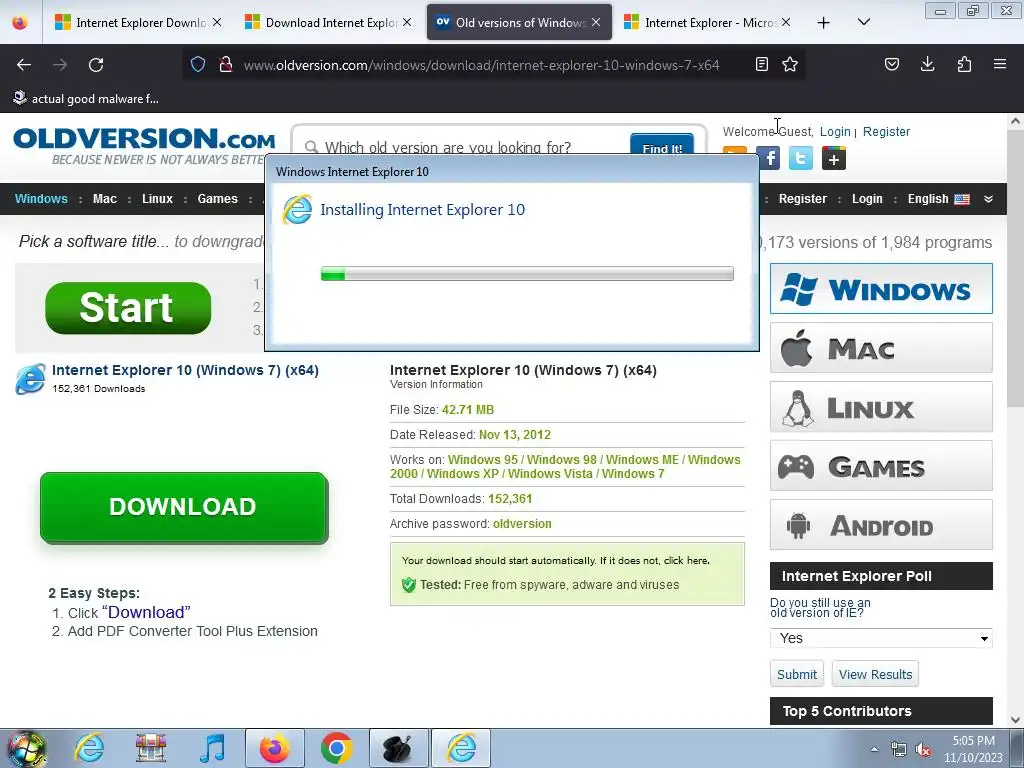Click the Games category button
This screenshot has width=1024, height=768.
pyautogui.click(x=881, y=466)
